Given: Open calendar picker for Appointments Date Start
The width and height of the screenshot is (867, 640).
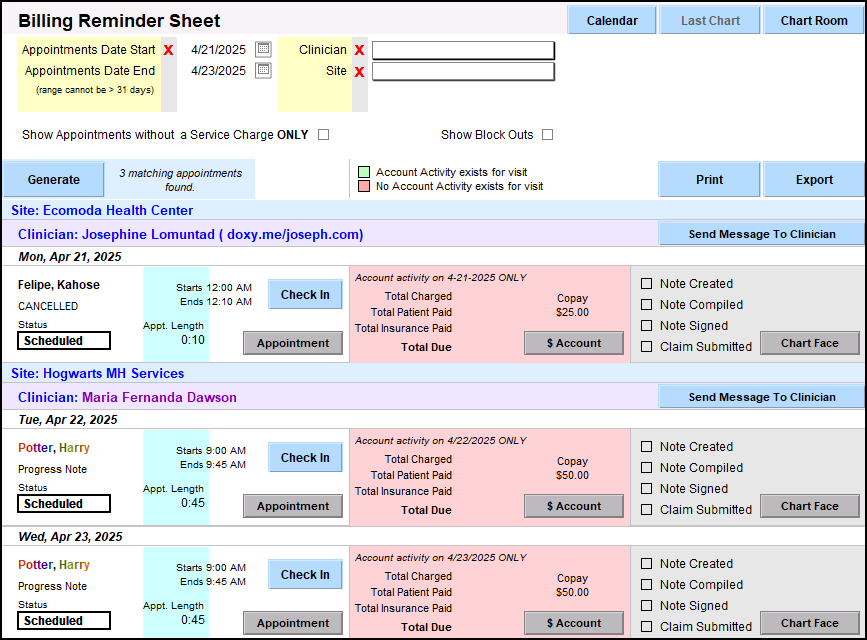Looking at the screenshot, I should point(263,49).
